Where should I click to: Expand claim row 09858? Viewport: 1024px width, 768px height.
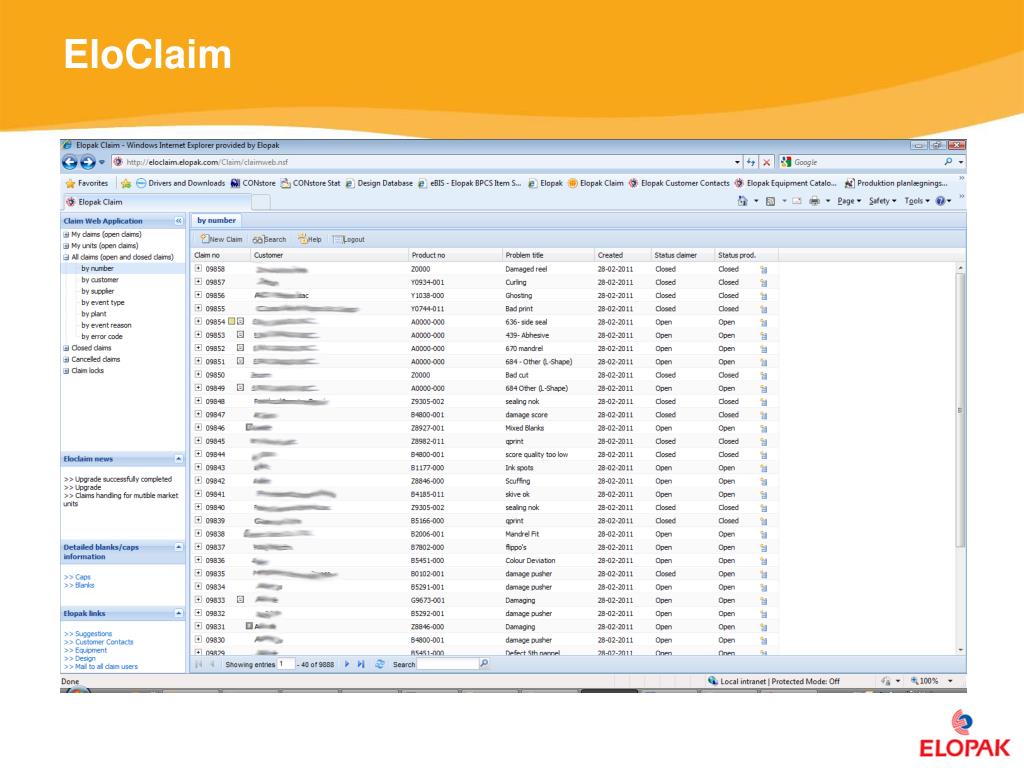click(199, 268)
